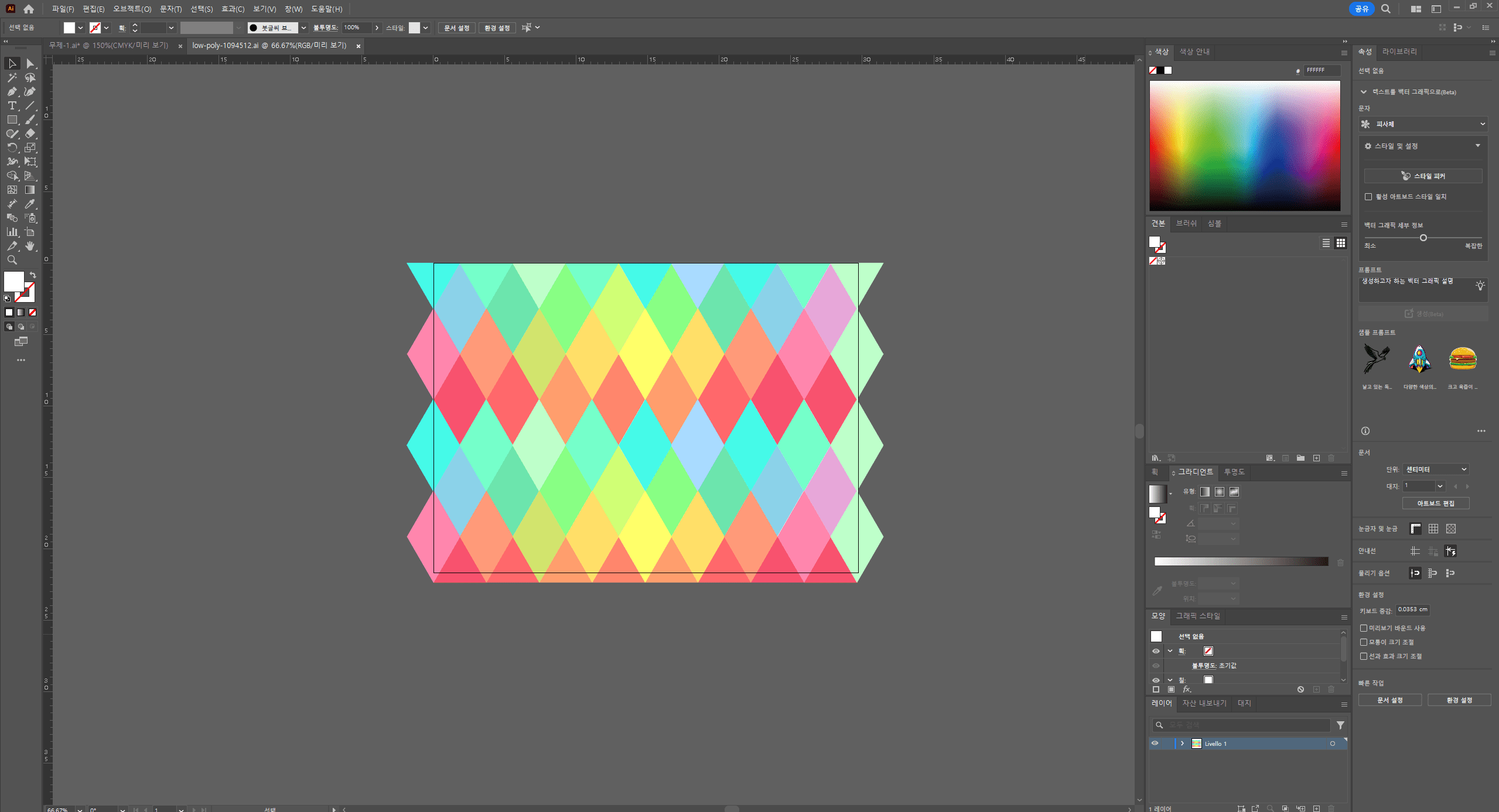Click the Magic Wand tool
The image size is (1499, 812).
[x=12, y=77]
